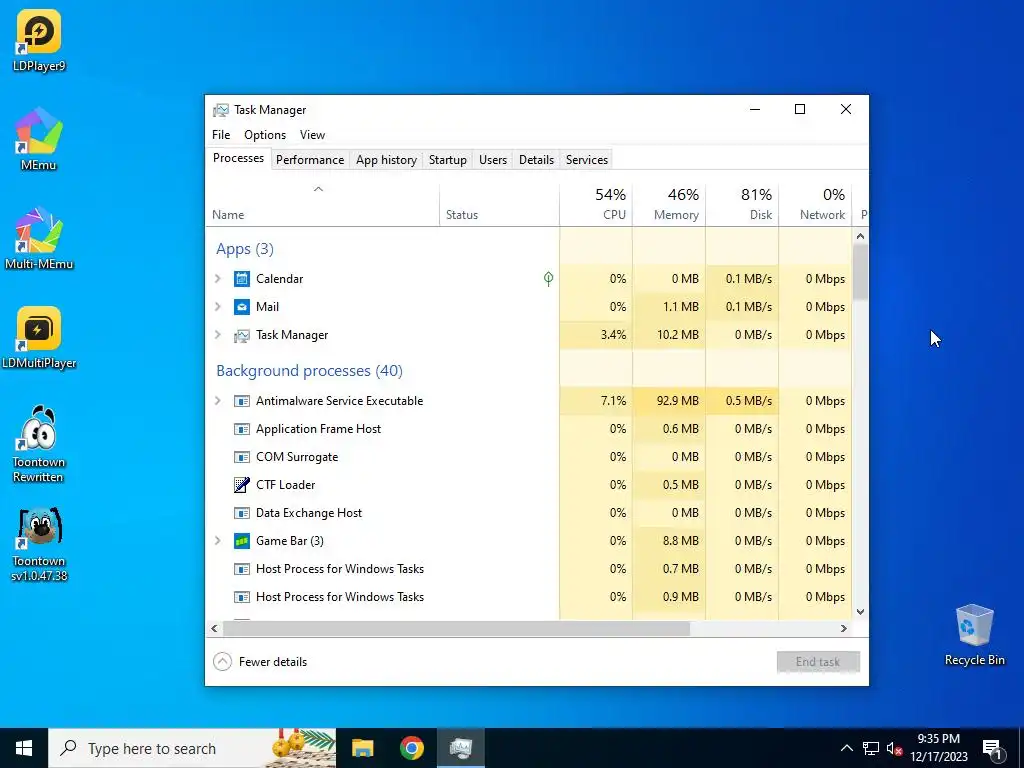Click the Mail app icon in process list

pos(242,307)
